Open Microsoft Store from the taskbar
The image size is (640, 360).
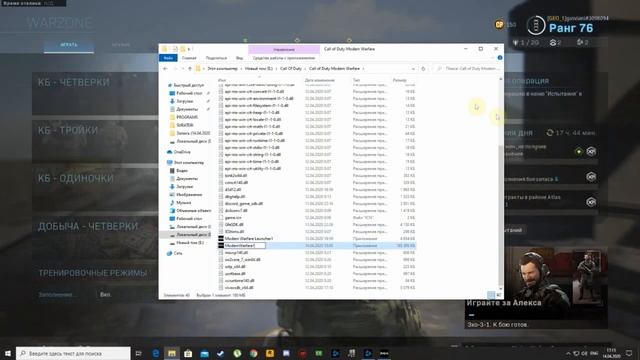[188, 353]
